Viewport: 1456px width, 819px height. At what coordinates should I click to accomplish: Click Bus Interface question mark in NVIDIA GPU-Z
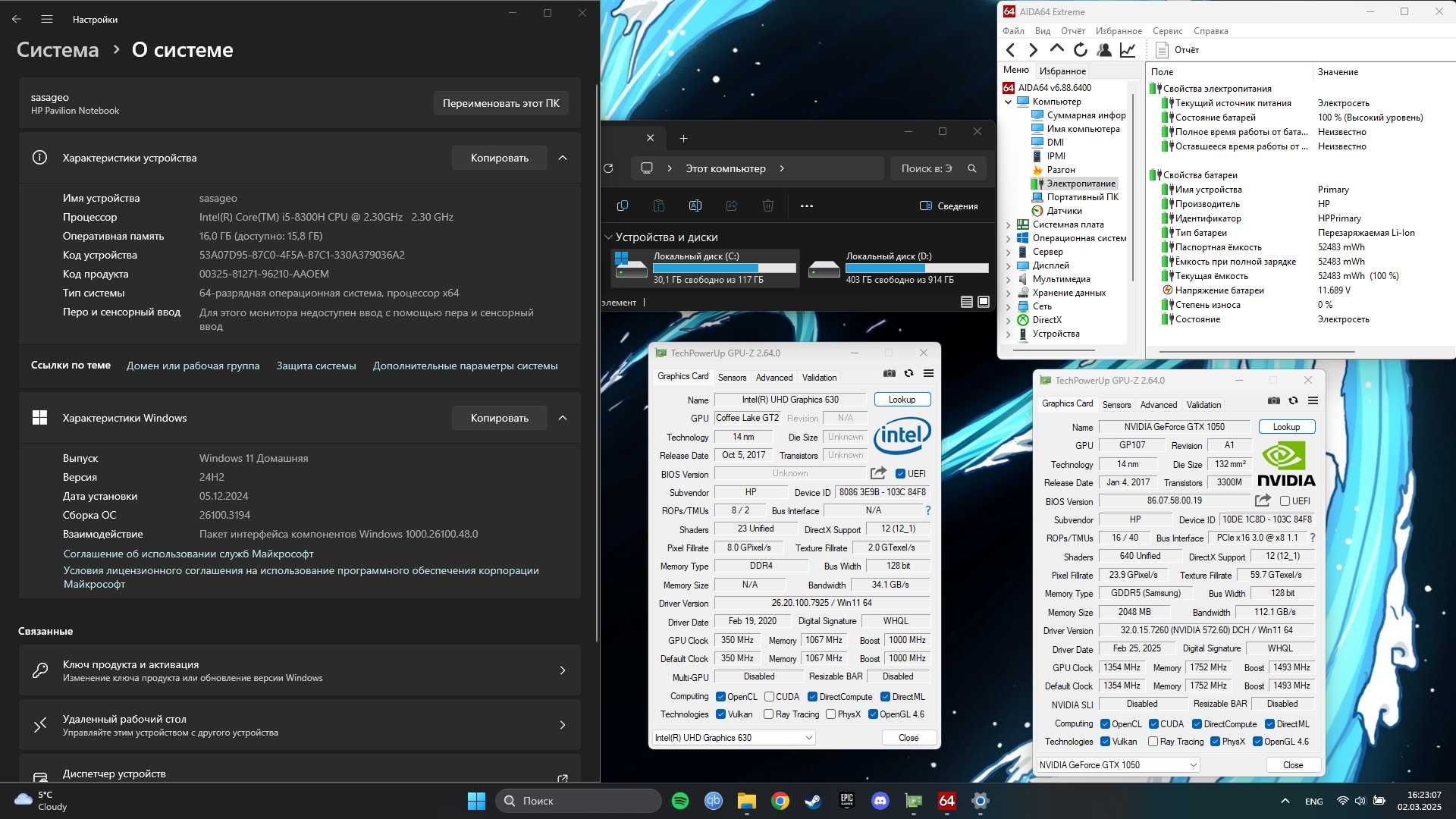tap(1312, 538)
